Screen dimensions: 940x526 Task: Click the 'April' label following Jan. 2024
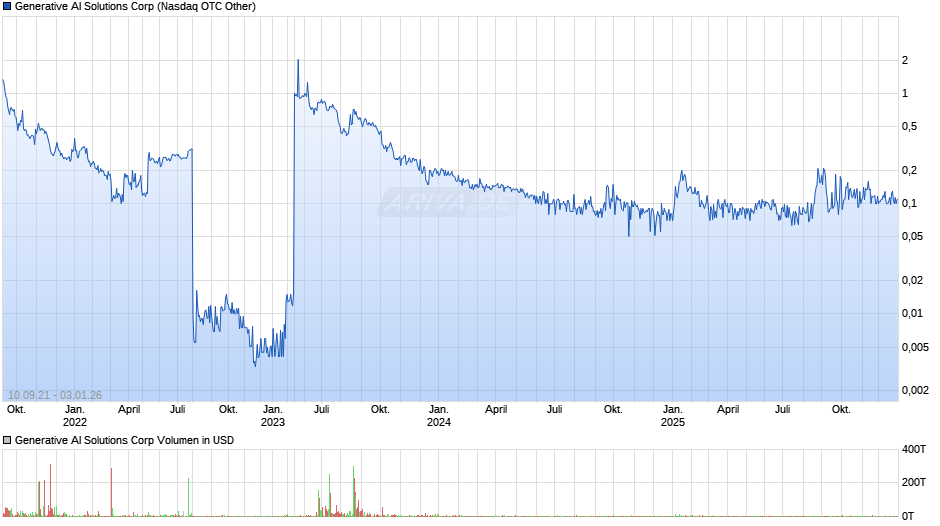[x=496, y=410]
